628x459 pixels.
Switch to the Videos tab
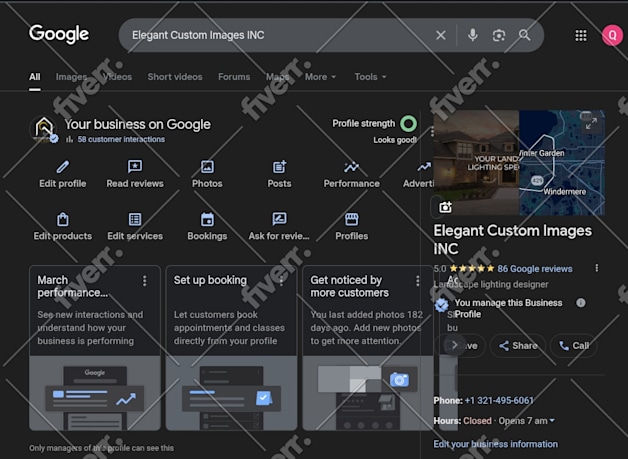pos(117,77)
